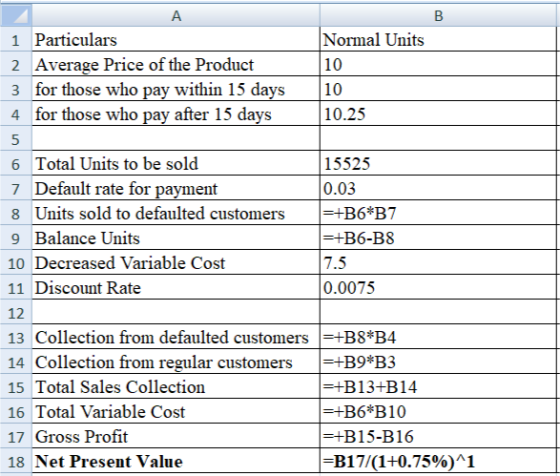
Task: Click formula cell =+B6*B10
Action: (x=439, y=411)
